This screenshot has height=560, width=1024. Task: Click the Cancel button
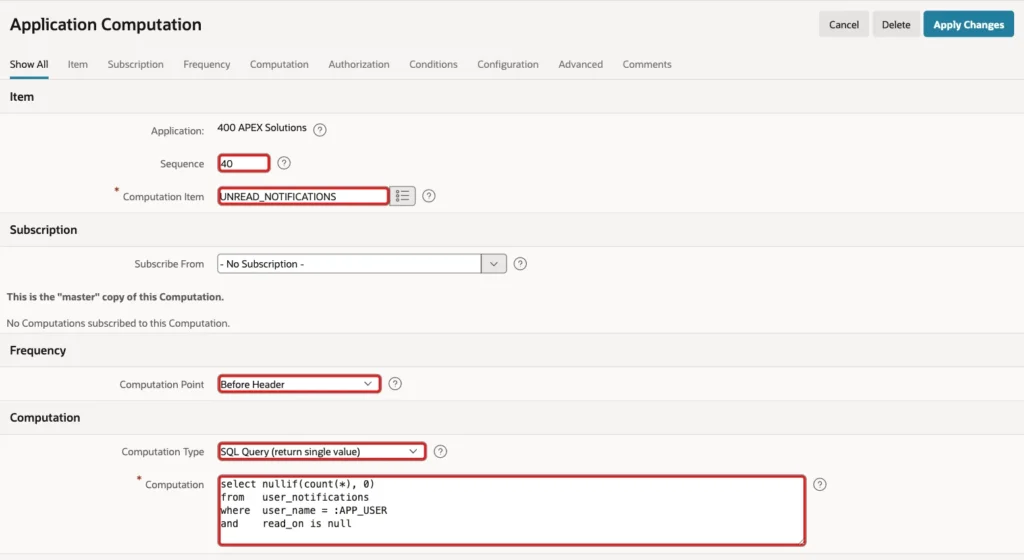pos(844,24)
